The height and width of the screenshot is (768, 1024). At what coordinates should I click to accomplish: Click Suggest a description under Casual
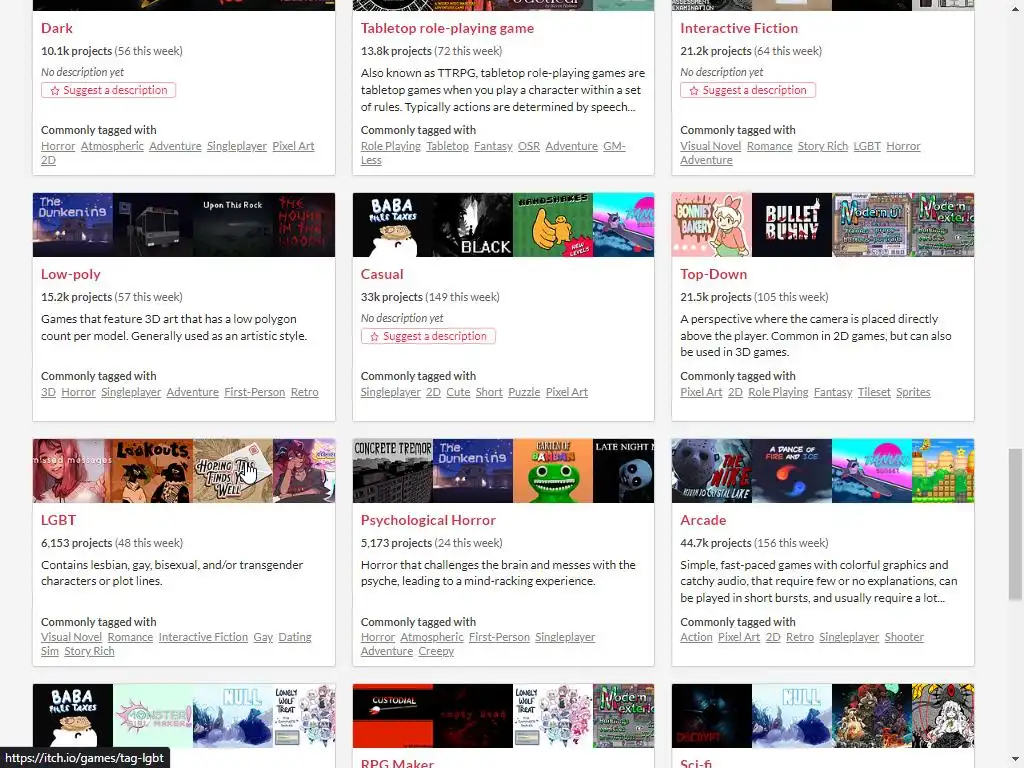click(428, 336)
